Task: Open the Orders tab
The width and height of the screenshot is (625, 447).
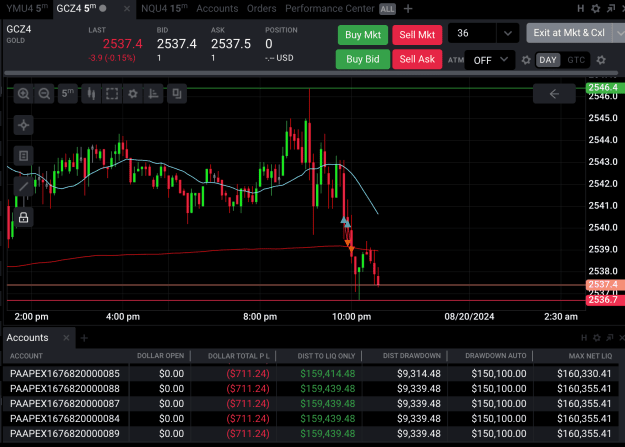Action: point(261,8)
